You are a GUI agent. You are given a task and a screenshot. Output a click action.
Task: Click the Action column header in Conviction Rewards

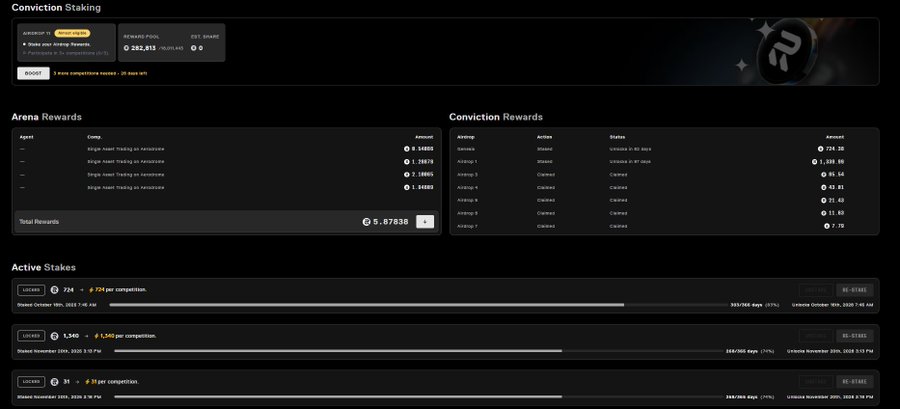tap(544, 137)
